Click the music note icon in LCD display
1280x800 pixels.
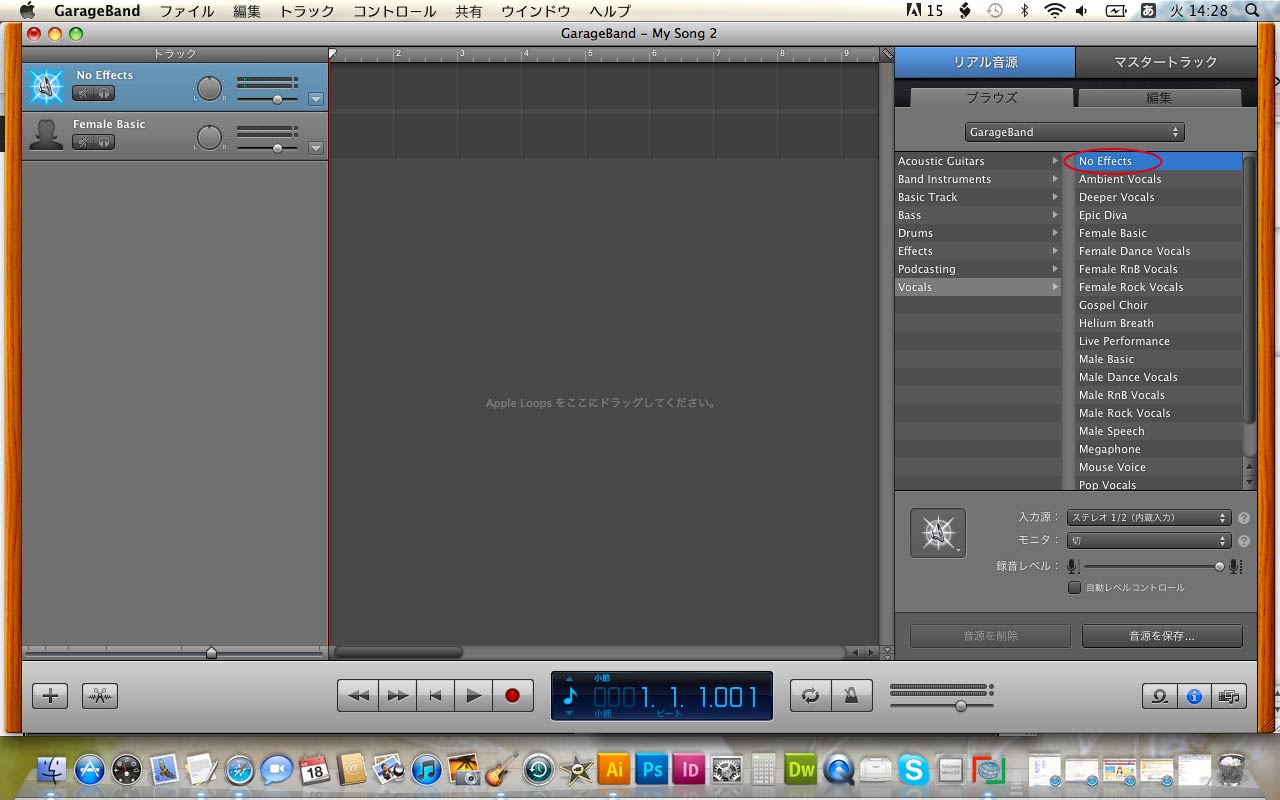tap(570, 695)
